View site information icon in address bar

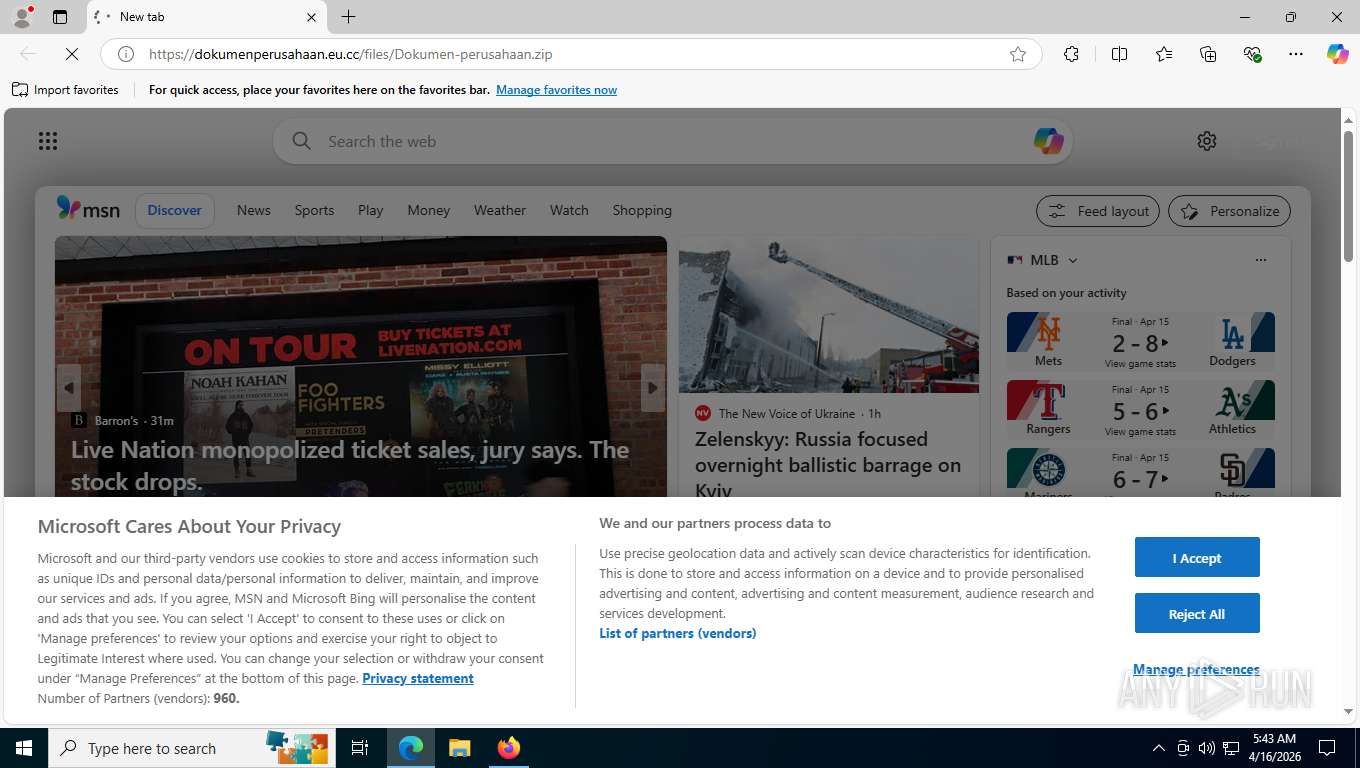click(126, 54)
